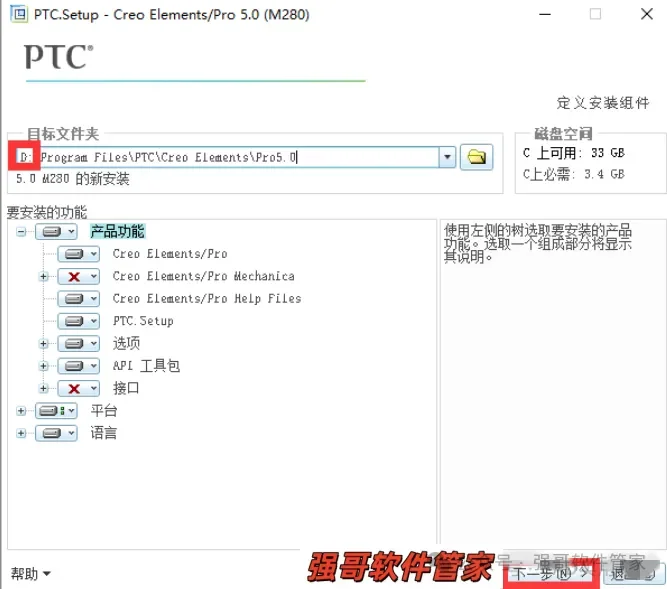
Task: Select 产品功能 tree label
Action: point(117,232)
